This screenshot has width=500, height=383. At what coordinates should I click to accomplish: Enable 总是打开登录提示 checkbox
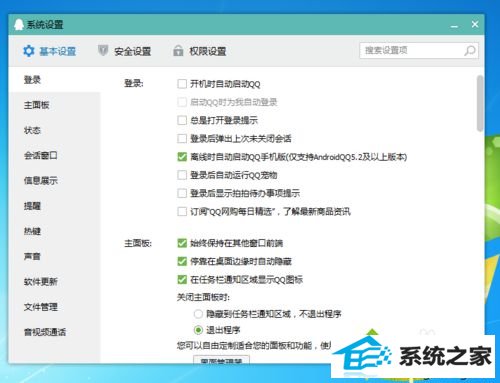[x=182, y=120]
